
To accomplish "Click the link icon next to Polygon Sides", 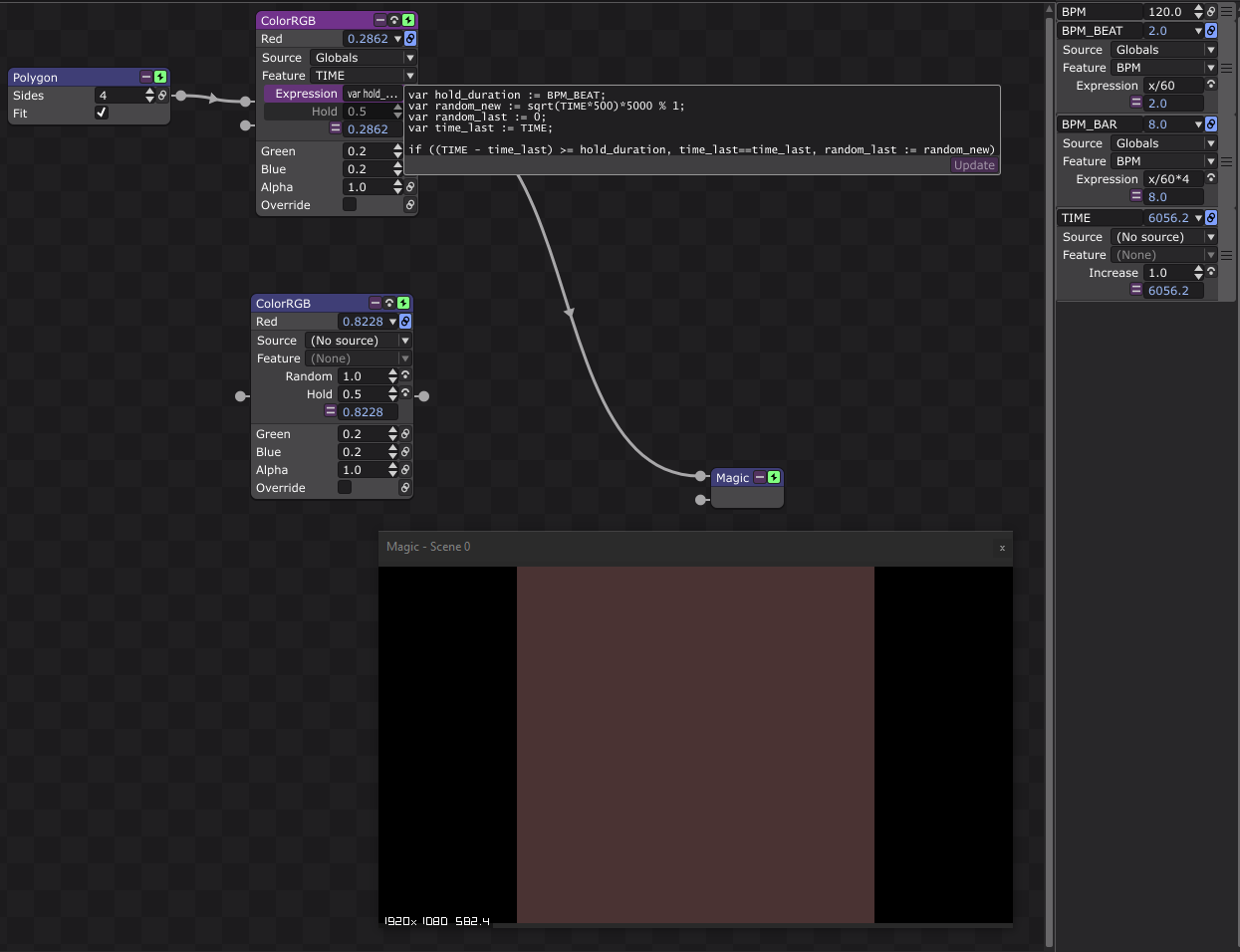I will [x=162, y=96].
